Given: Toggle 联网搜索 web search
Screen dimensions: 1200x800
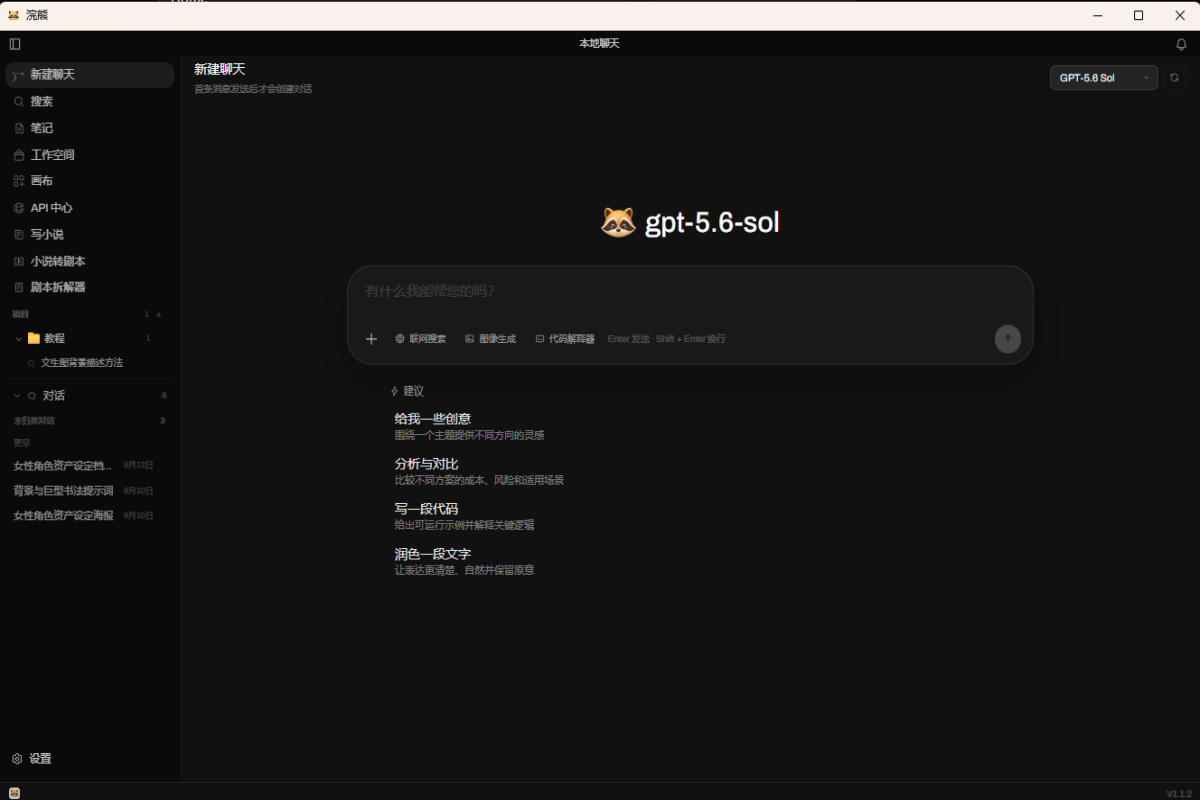Looking at the screenshot, I should point(420,339).
